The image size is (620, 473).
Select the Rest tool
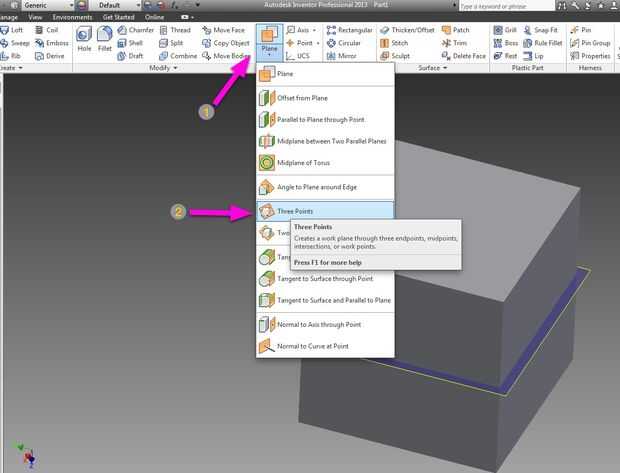coord(505,56)
